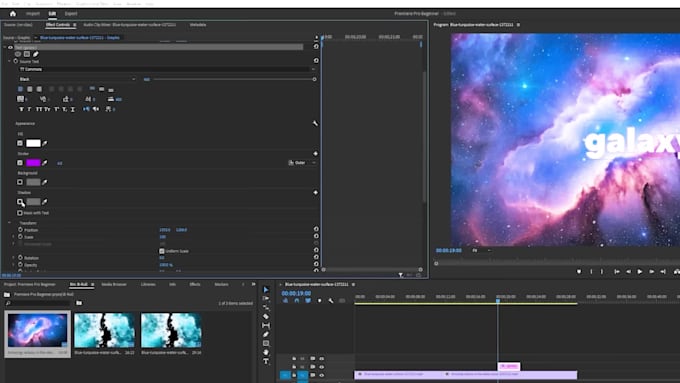
Task: Right align the text
Action: 39,89
